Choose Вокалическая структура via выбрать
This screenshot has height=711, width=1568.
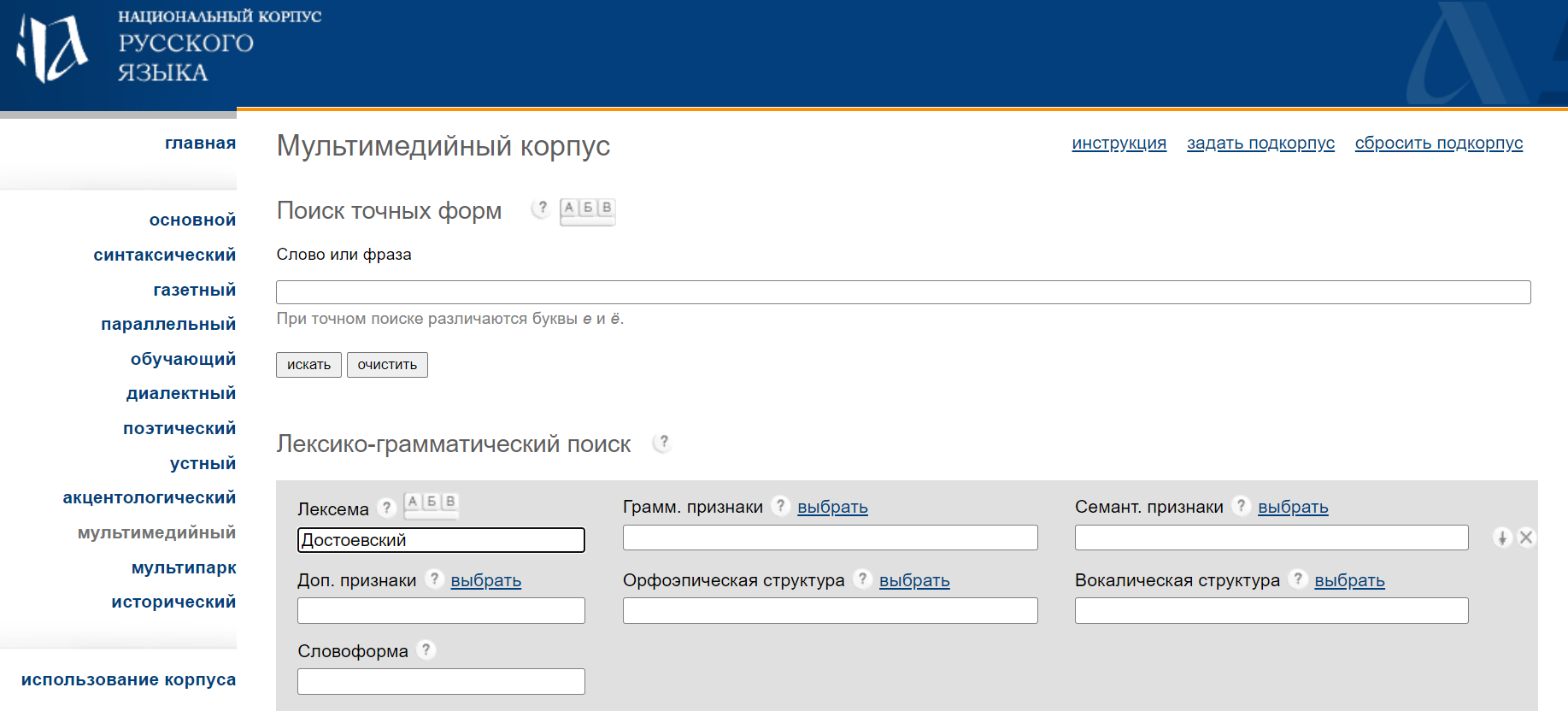click(1349, 580)
